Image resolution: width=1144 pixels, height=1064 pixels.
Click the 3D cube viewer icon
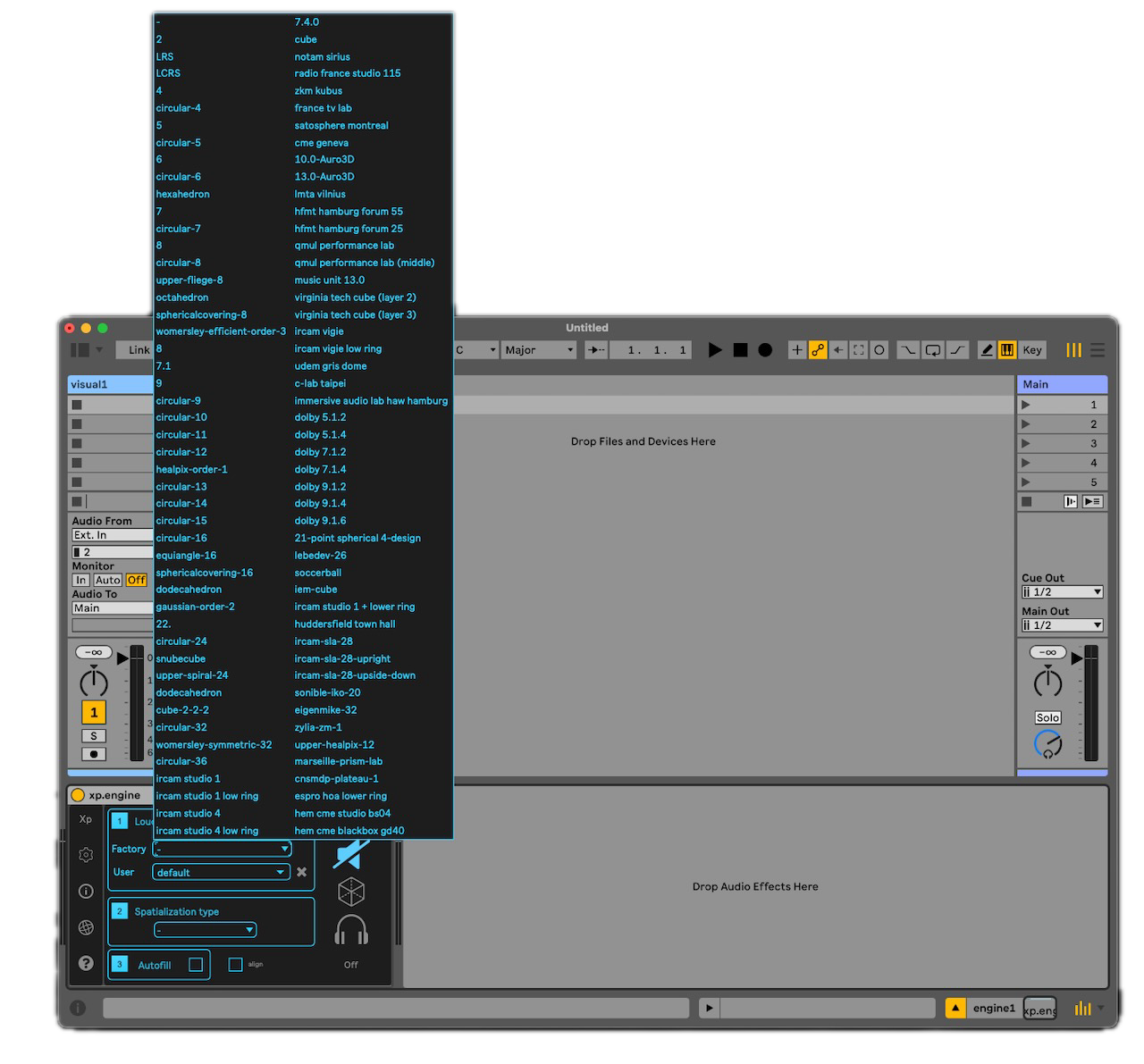pos(351,891)
